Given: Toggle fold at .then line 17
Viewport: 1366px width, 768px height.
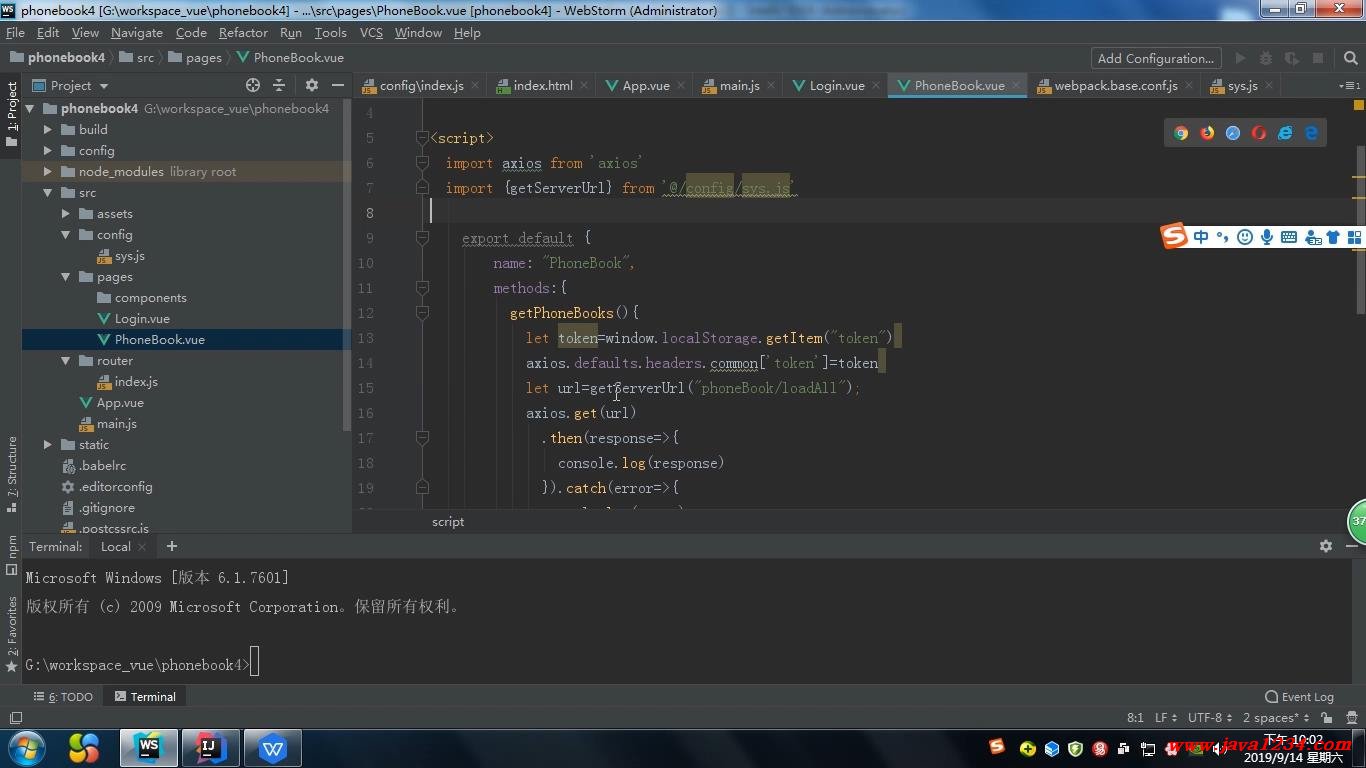Looking at the screenshot, I should (x=423, y=438).
